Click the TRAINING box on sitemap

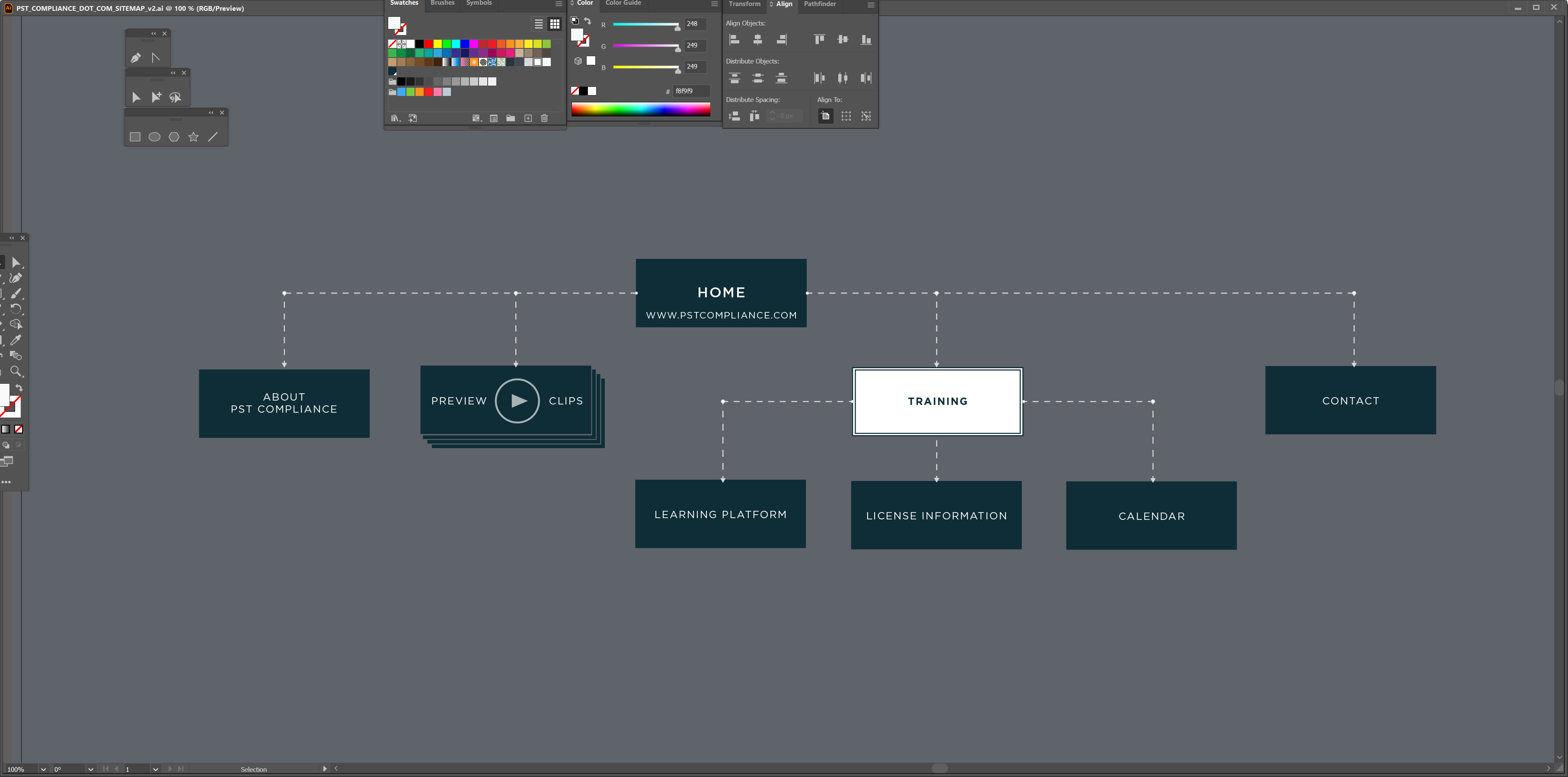pos(937,401)
